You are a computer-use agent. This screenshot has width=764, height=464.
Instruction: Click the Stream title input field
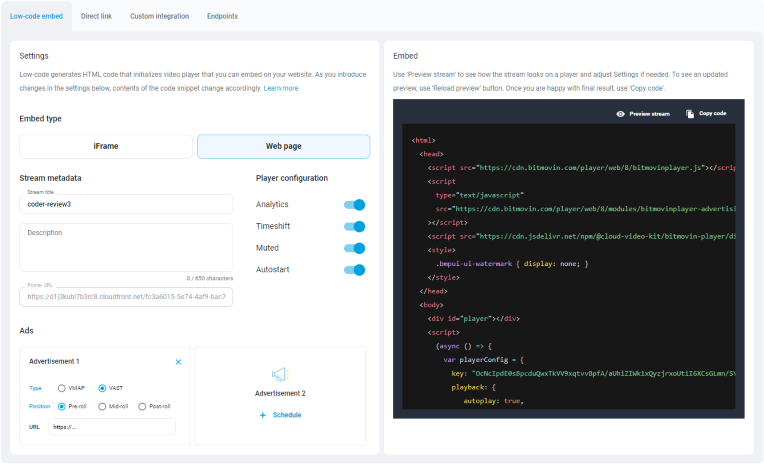pos(126,204)
